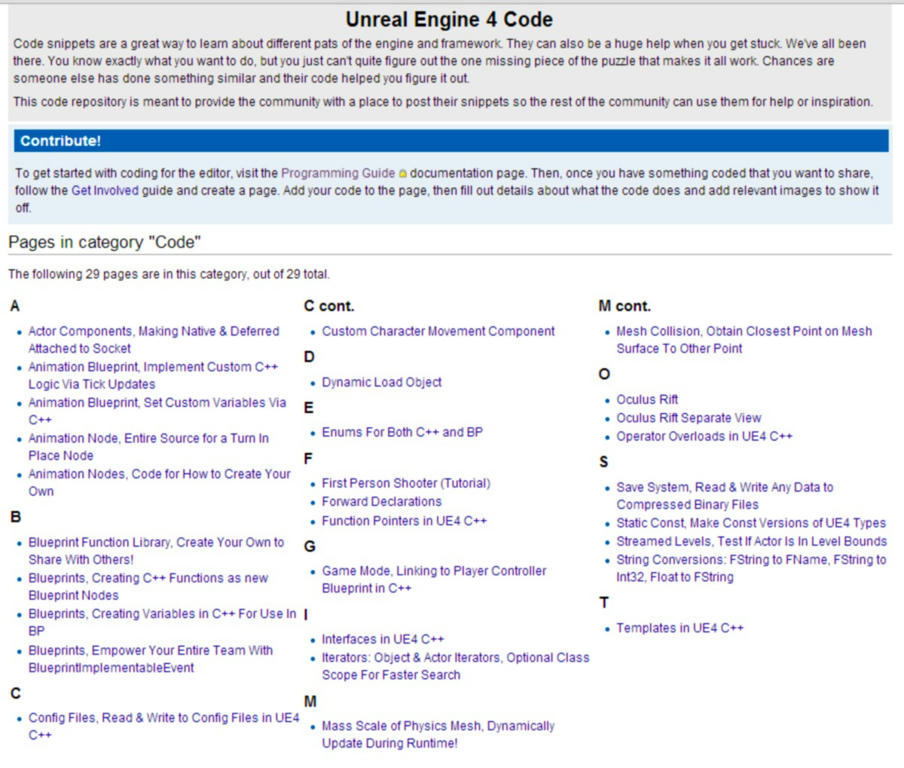The image size is (904, 768).
Task: Open Blueprint Function Library link
Action: tap(156, 551)
